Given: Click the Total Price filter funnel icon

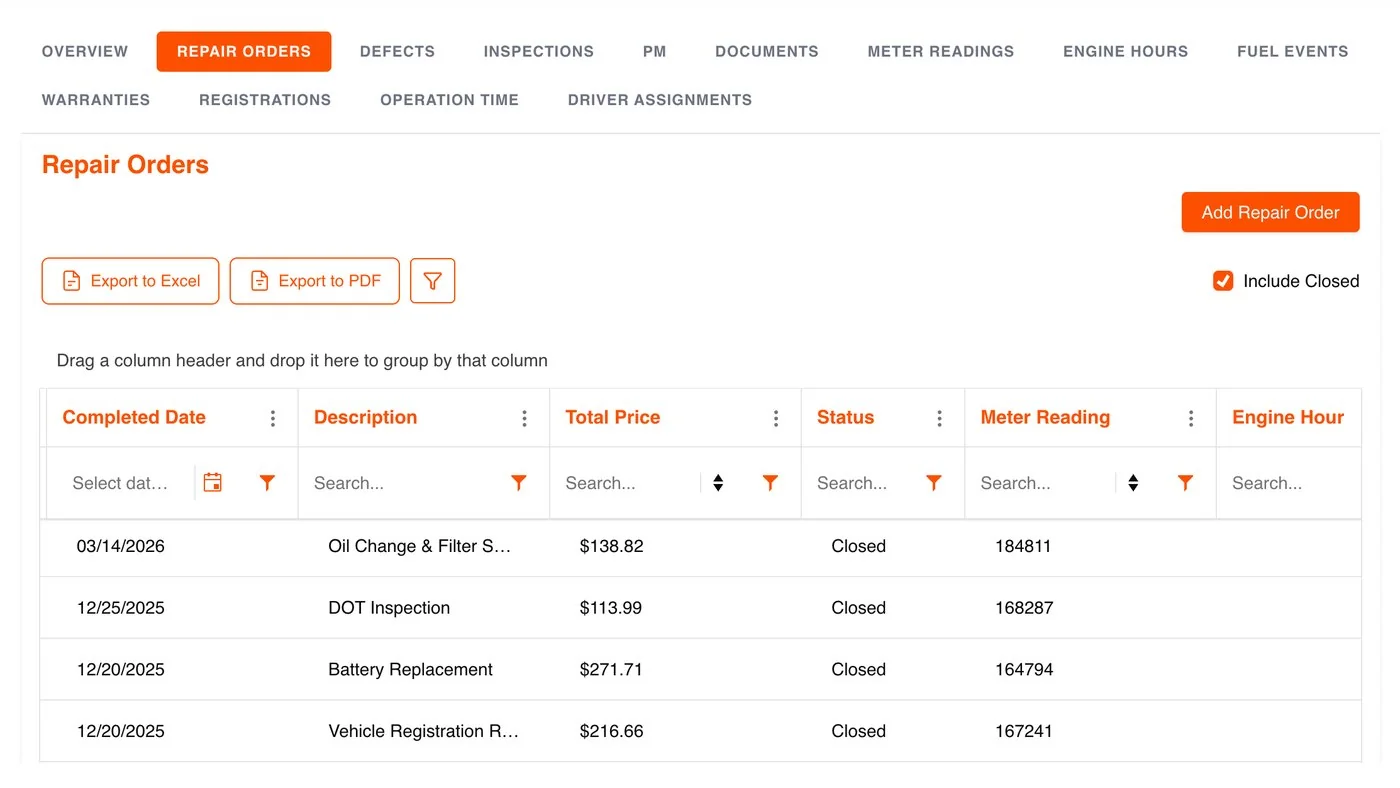Looking at the screenshot, I should coord(770,483).
